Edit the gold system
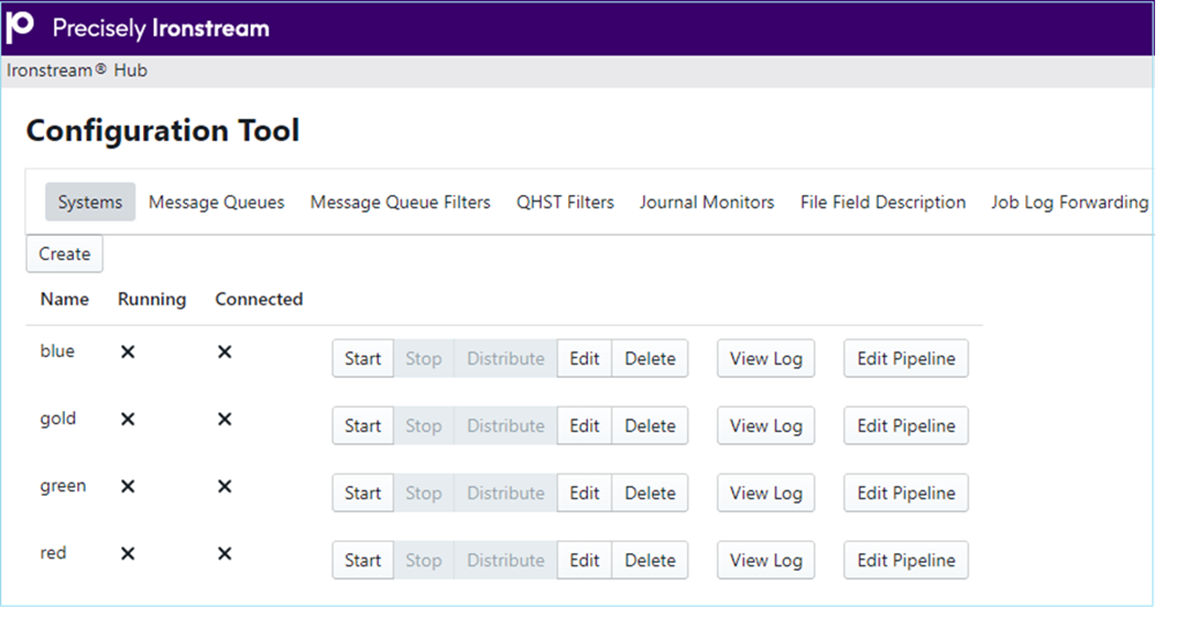Screen dimensions: 1200x640 584,425
